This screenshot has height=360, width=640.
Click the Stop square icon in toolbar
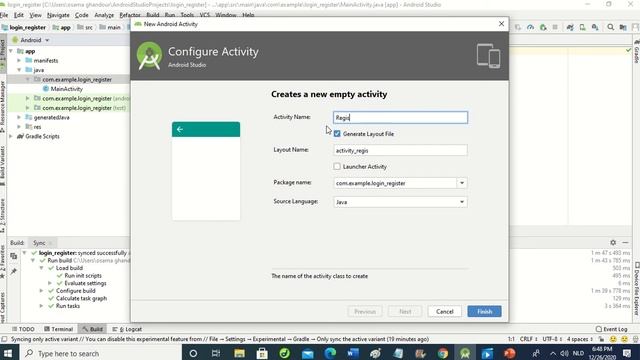pyautogui.click(x=555, y=27)
